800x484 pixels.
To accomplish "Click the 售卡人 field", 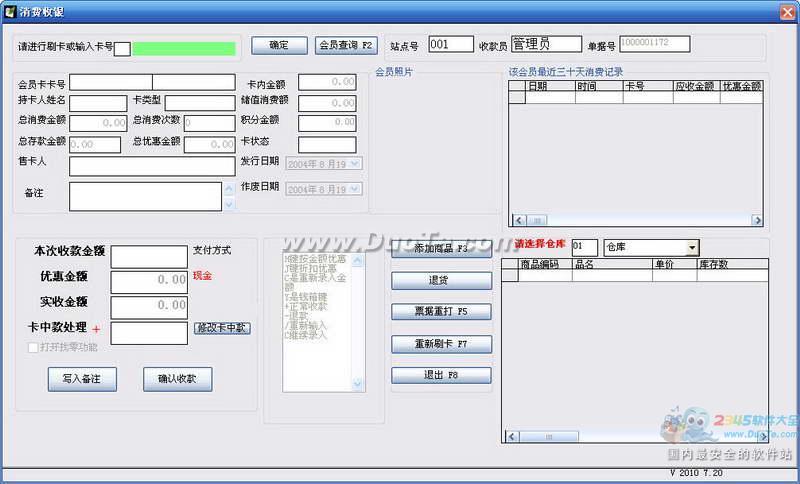I will click(152, 166).
